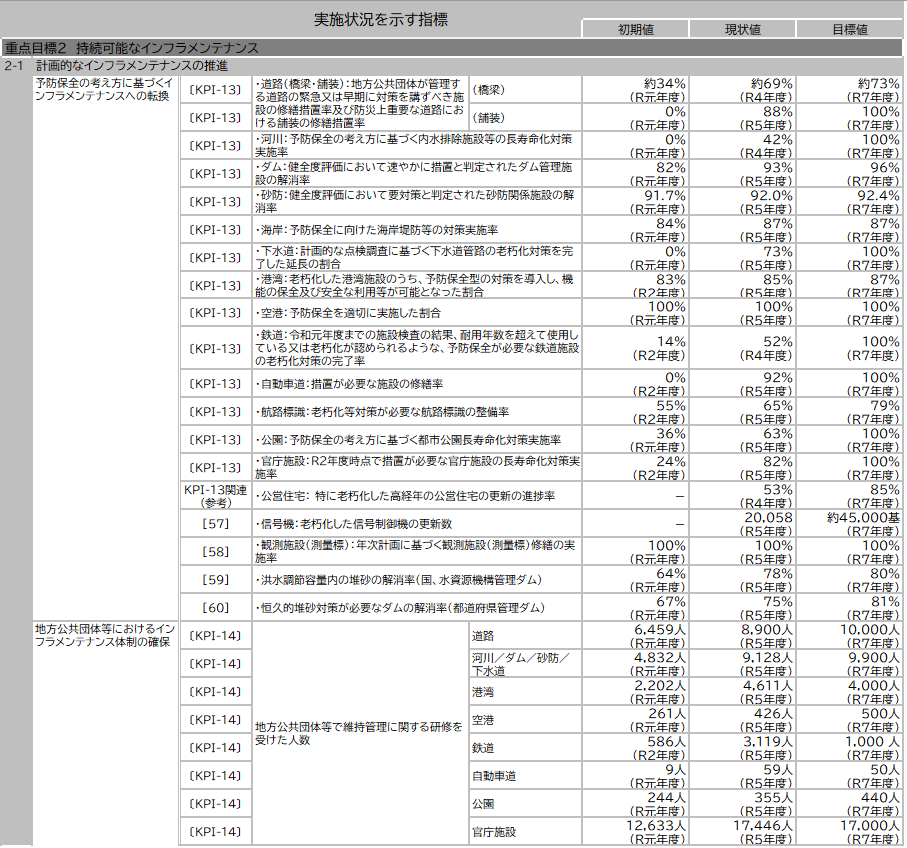907x848 pixels.
Task: Click the 85% target value for 公営住宅
Action: (849, 496)
